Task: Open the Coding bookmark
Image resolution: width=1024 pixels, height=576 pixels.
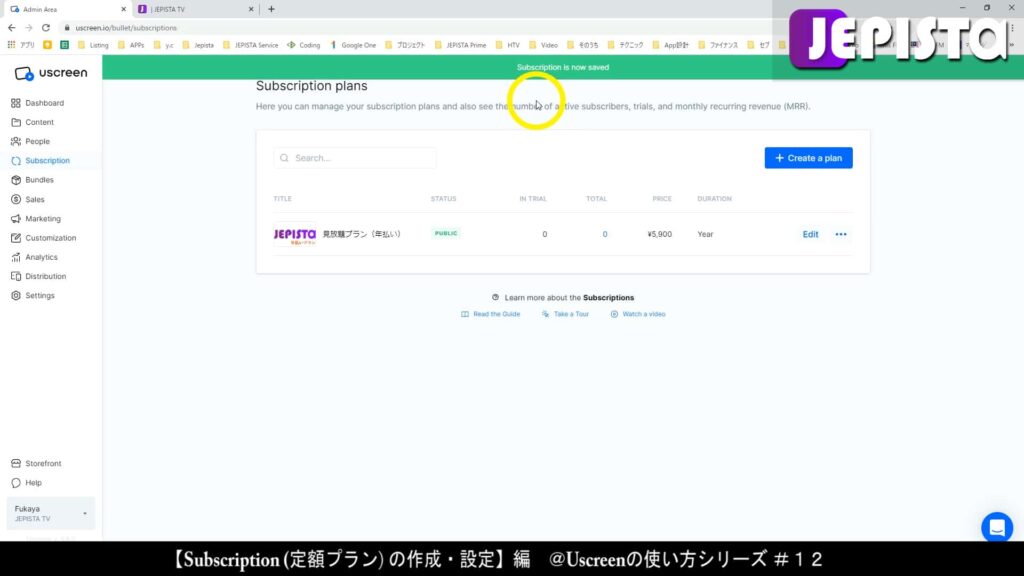Action: coord(304,45)
